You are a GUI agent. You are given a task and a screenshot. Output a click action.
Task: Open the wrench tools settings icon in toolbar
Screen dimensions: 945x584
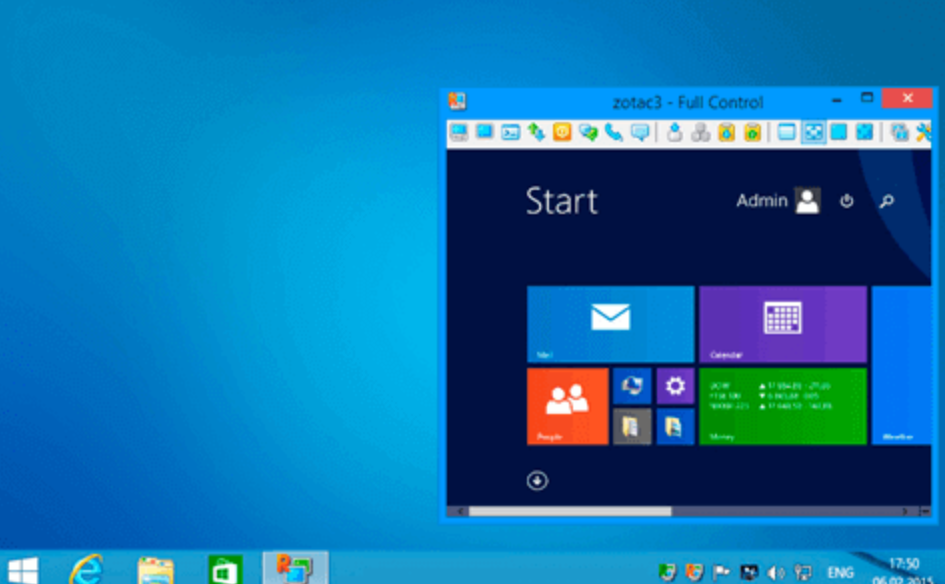click(x=923, y=132)
